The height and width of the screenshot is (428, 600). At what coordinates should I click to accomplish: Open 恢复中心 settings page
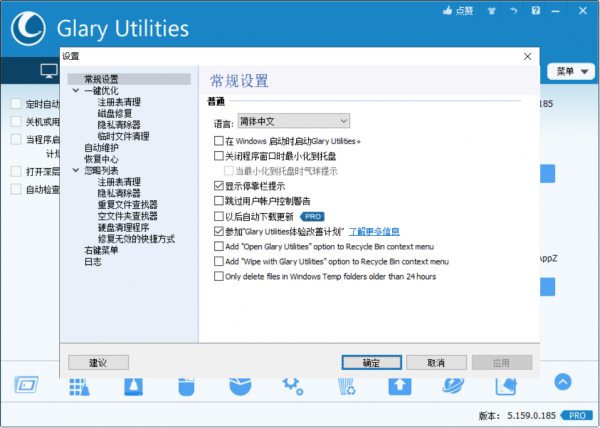tap(101, 159)
